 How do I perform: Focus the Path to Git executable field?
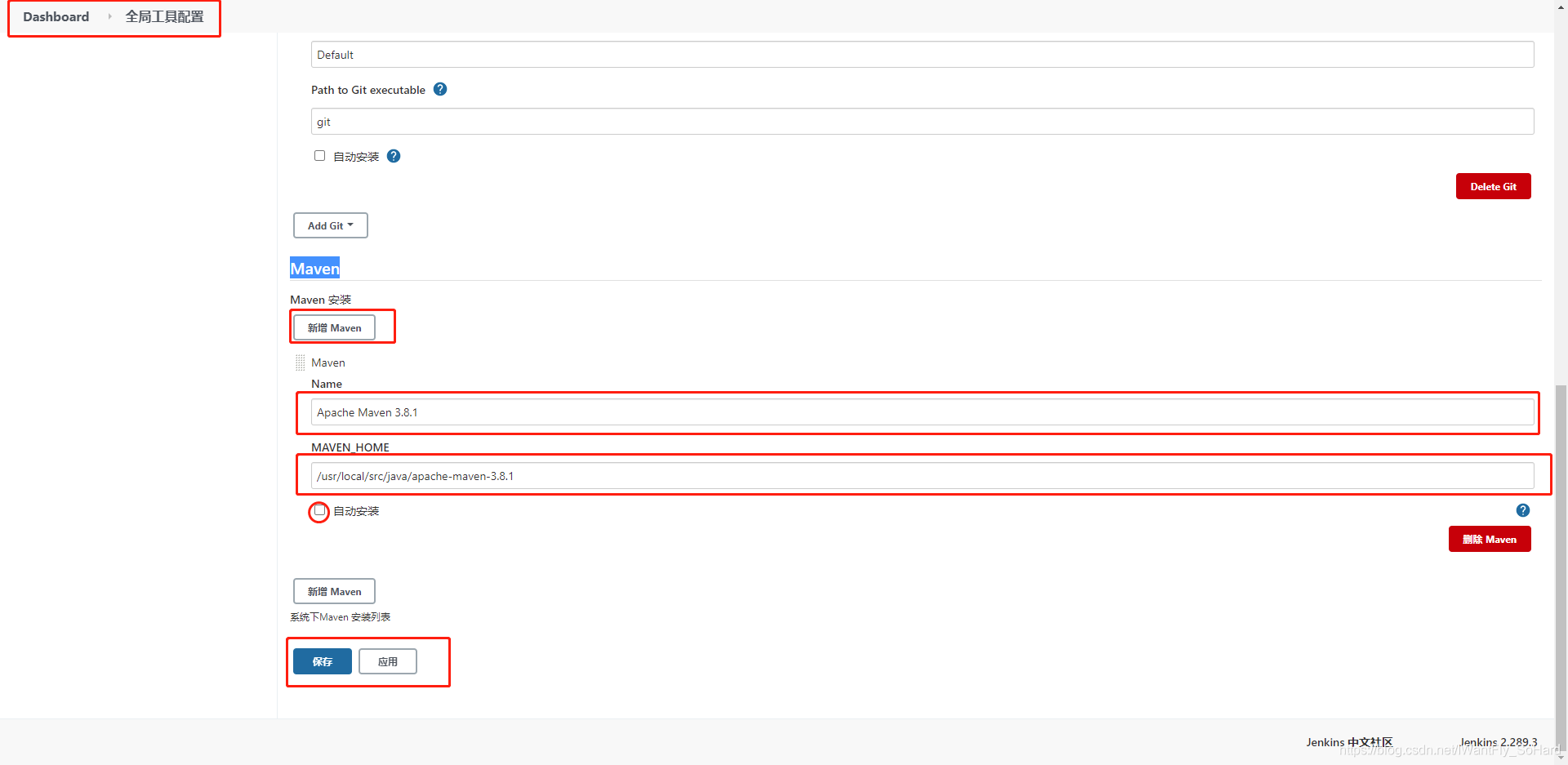(x=923, y=122)
